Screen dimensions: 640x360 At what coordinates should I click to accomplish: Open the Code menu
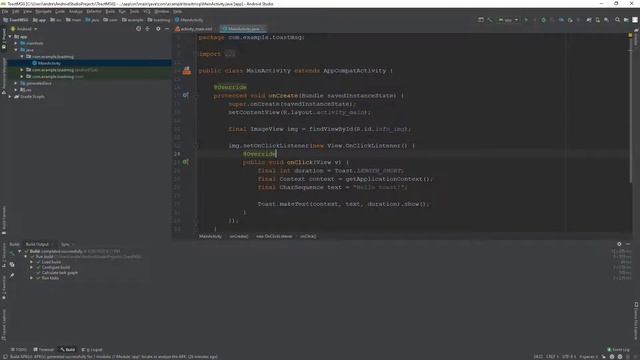[x=60, y=11]
